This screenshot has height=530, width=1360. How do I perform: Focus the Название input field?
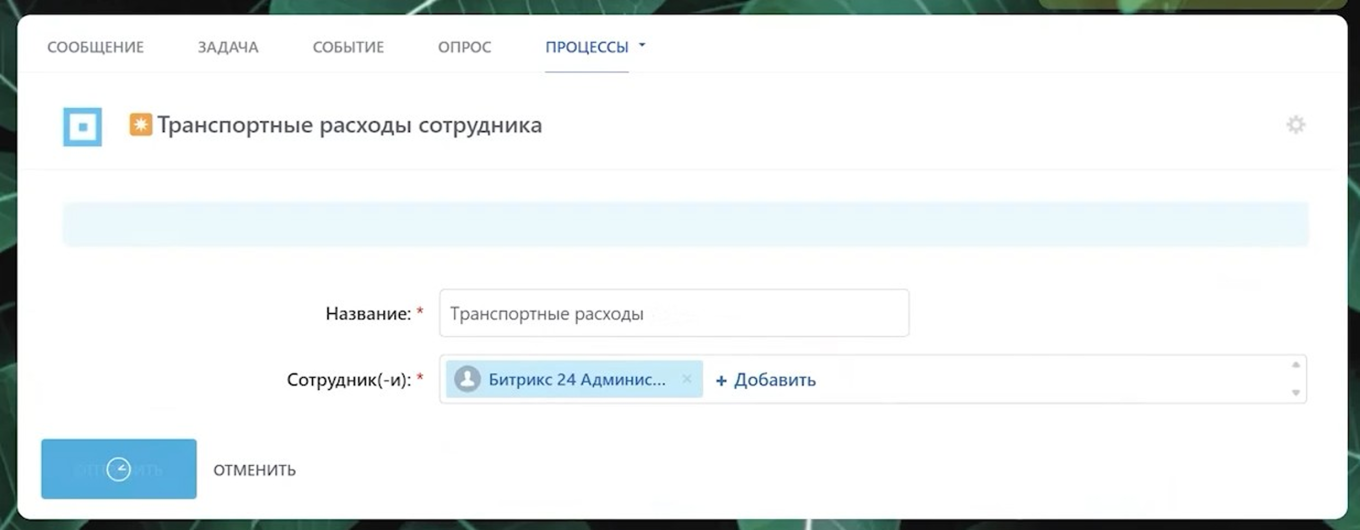(673, 313)
